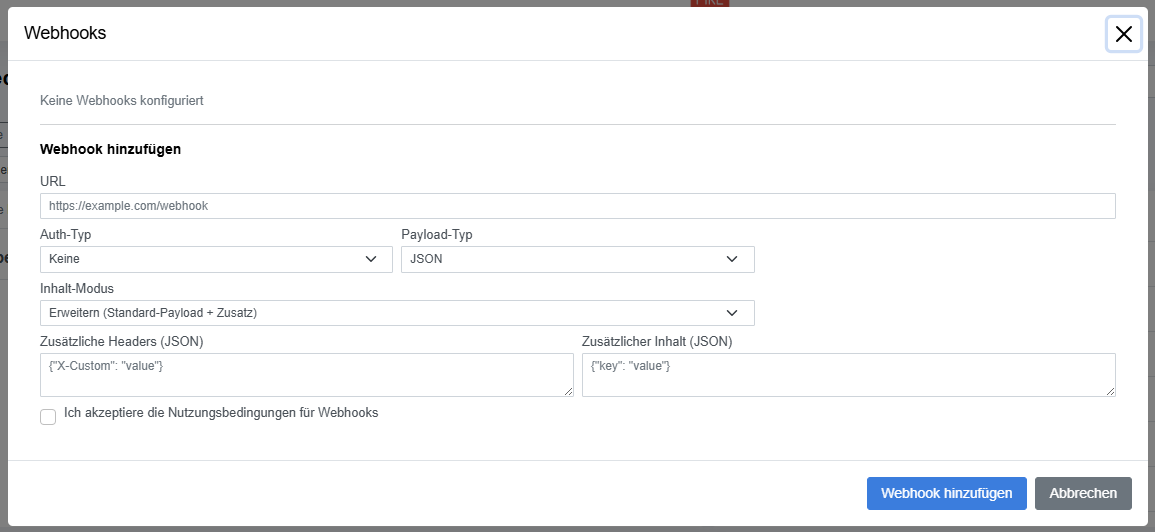Click the bold 'Webhook hinzufügen' section heading

(110, 150)
